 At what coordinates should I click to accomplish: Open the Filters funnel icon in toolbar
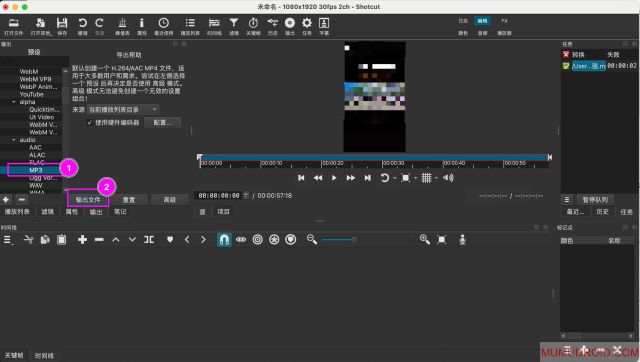pos(233,23)
